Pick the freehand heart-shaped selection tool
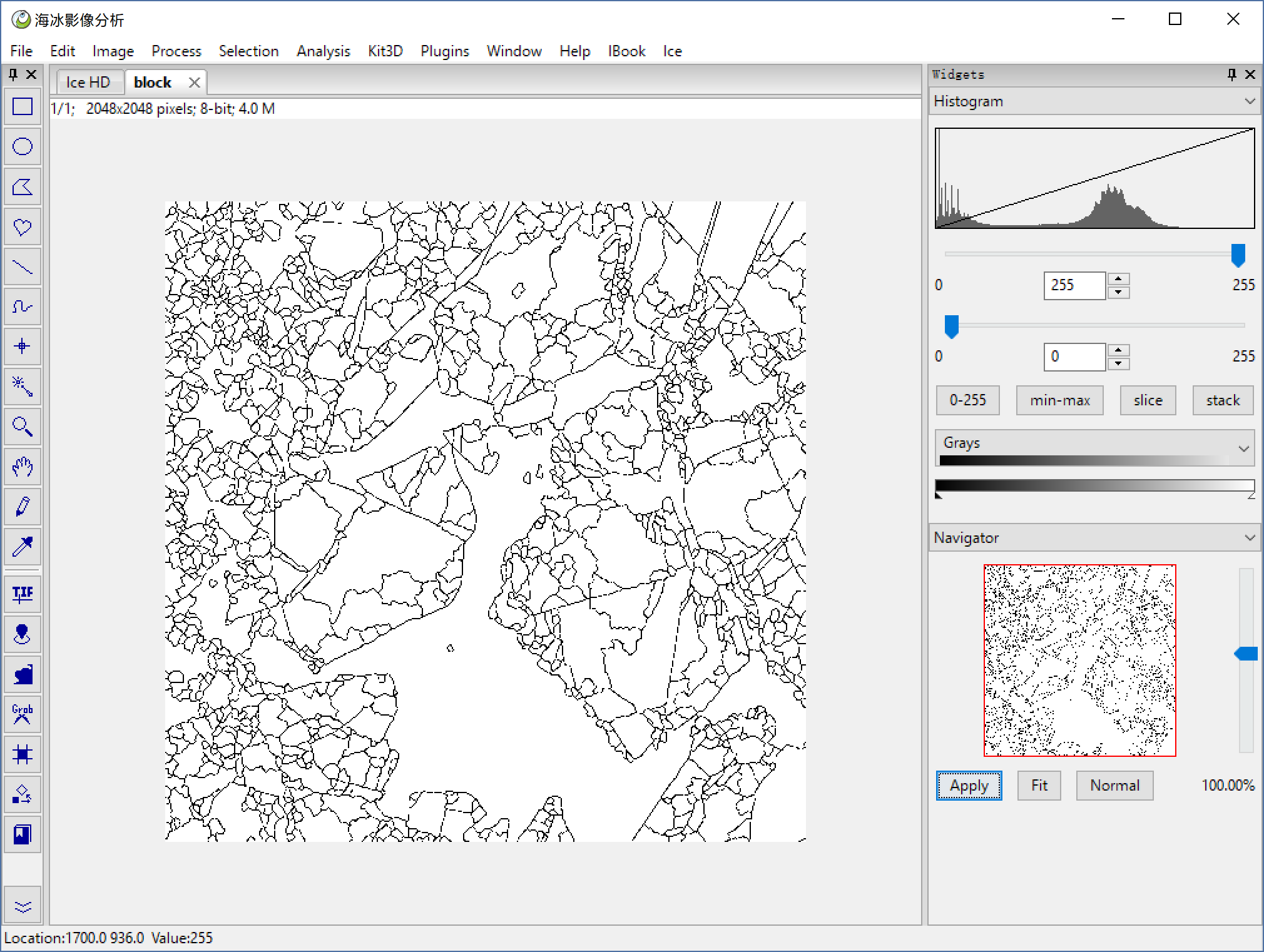1264x952 pixels. pos(23,227)
